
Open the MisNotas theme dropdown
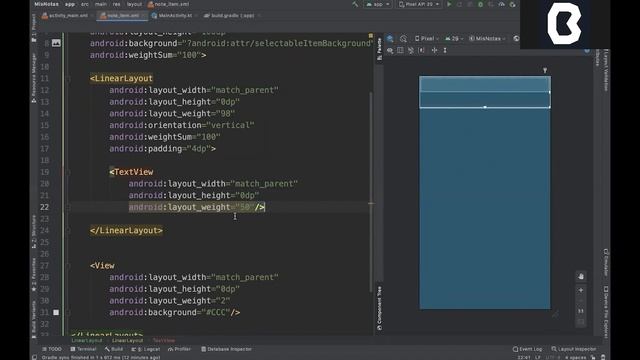pos(487,38)
